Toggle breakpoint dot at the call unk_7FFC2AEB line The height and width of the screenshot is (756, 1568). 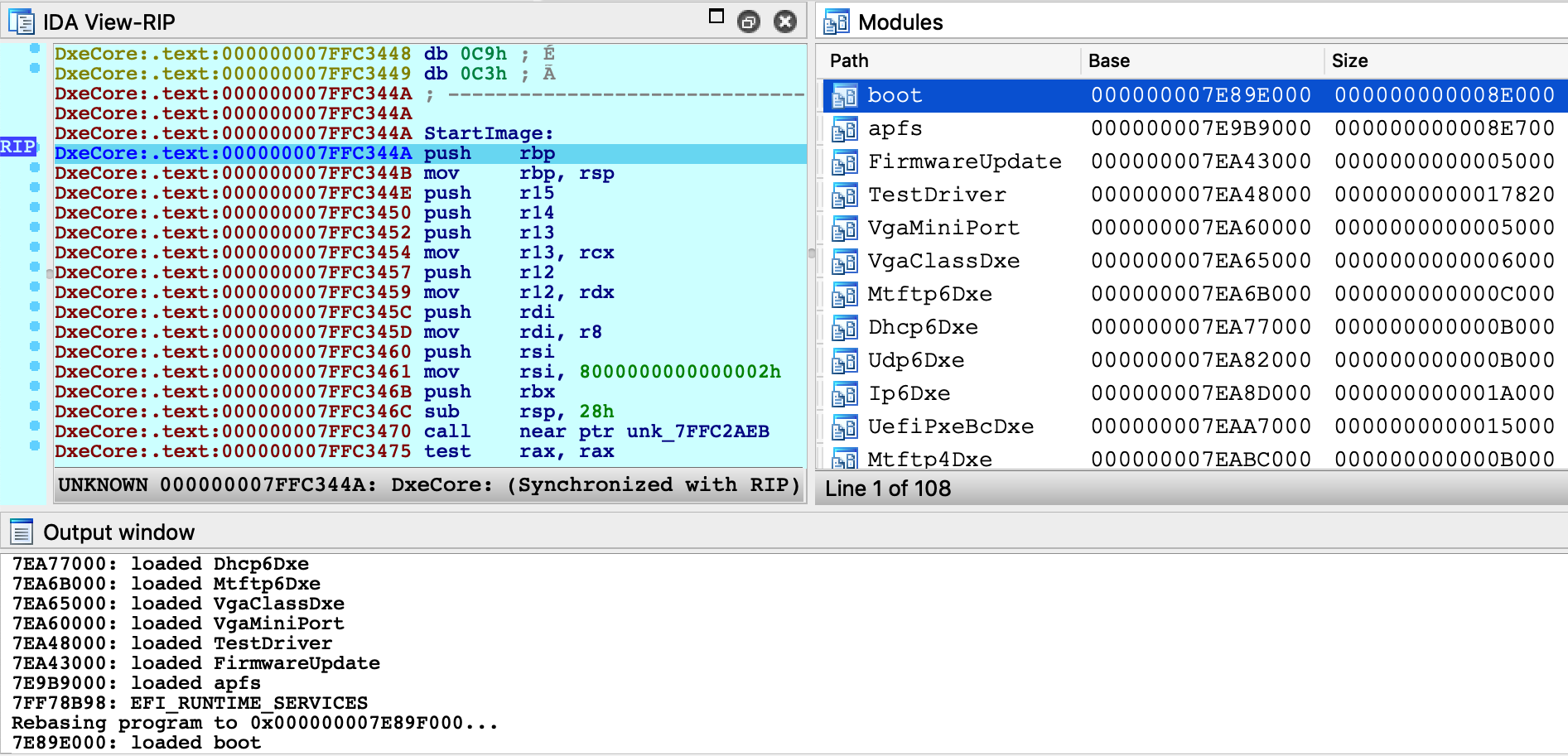pyautogui.click(x=35, y=426)
